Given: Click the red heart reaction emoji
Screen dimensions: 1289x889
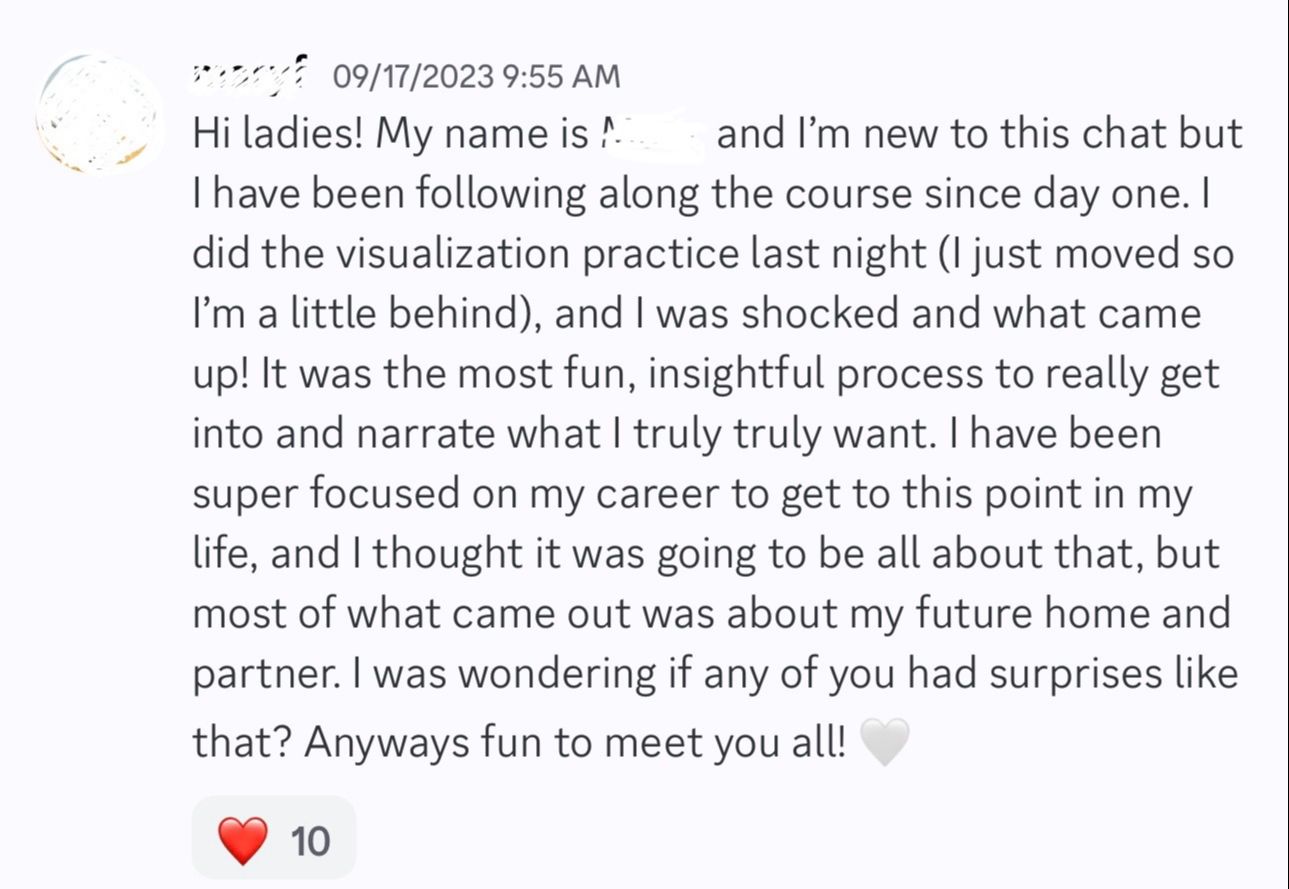Looking at the screenshot, I should (x=244, y=840).
